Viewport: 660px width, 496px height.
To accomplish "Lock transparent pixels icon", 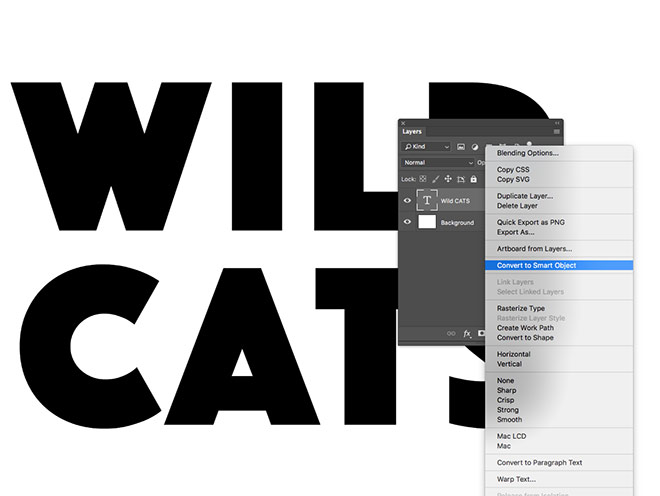I will [423, 179].
